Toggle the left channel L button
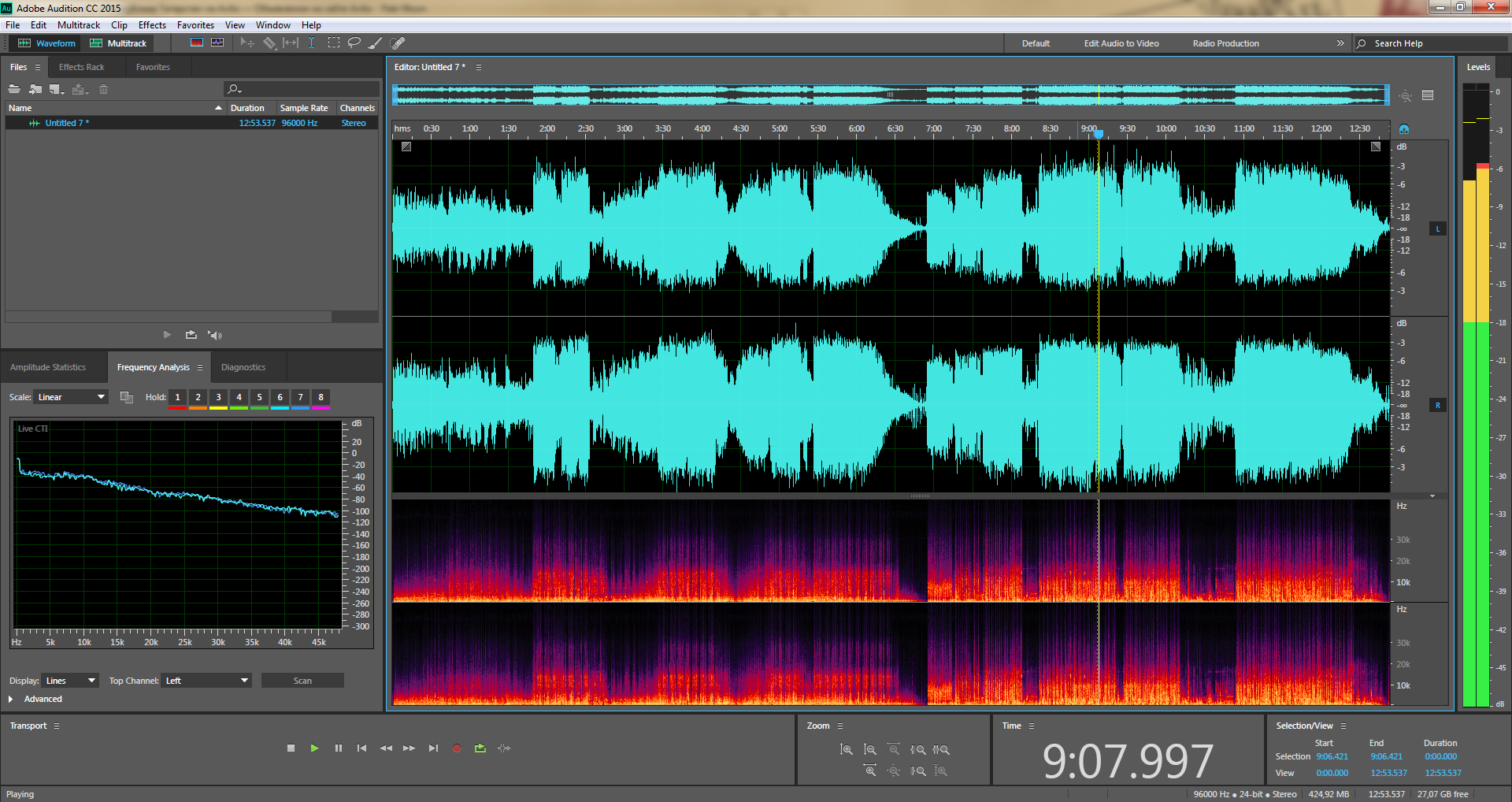This screenshot has height=802, width=1512. tap(1438, 229)
